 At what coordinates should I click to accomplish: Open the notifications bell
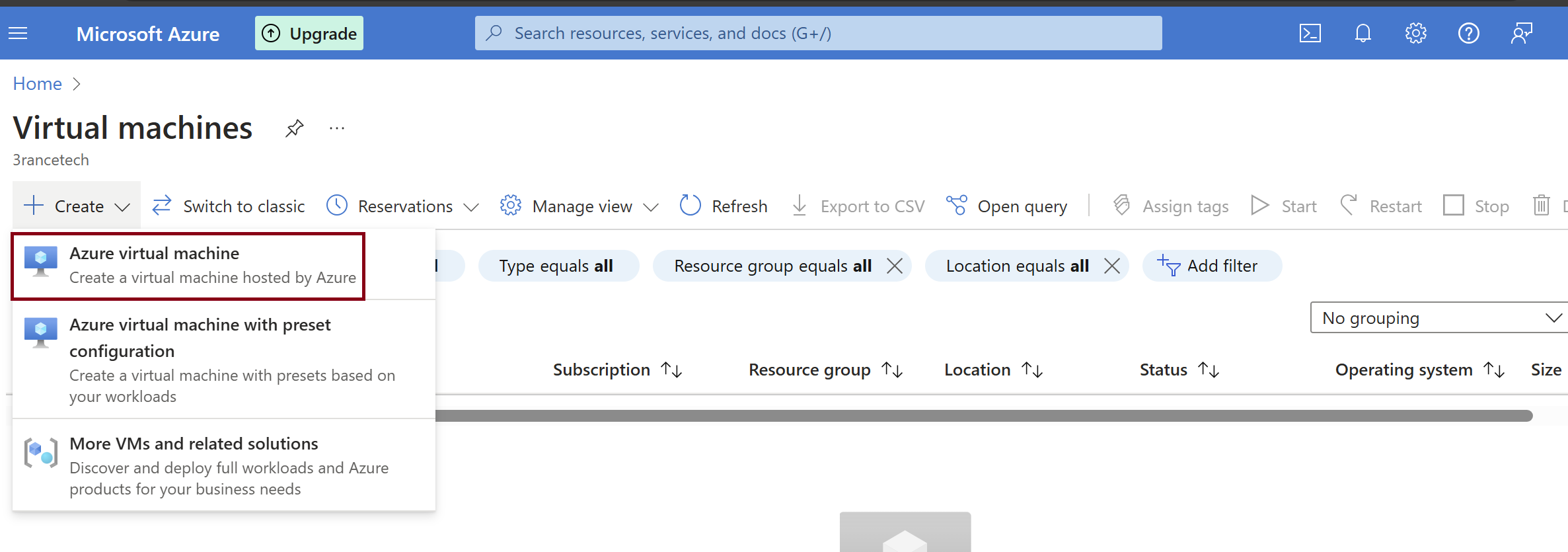(1363, 33)
